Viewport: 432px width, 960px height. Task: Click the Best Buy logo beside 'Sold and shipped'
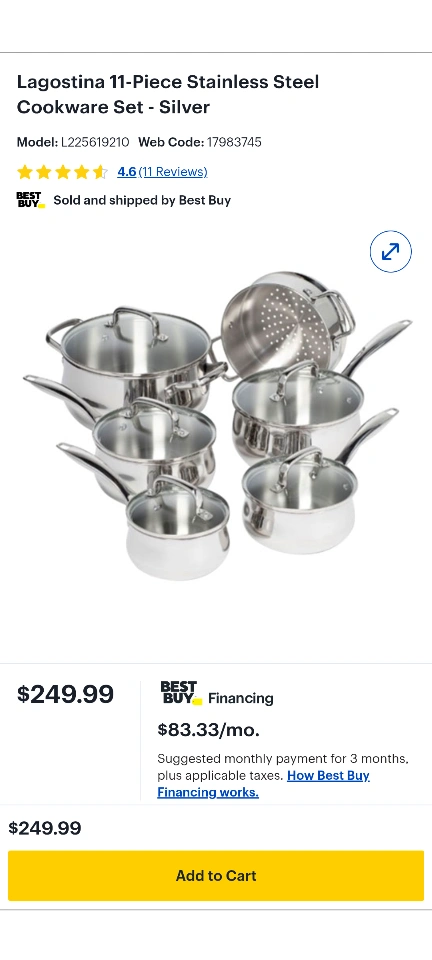pos(31,200)
